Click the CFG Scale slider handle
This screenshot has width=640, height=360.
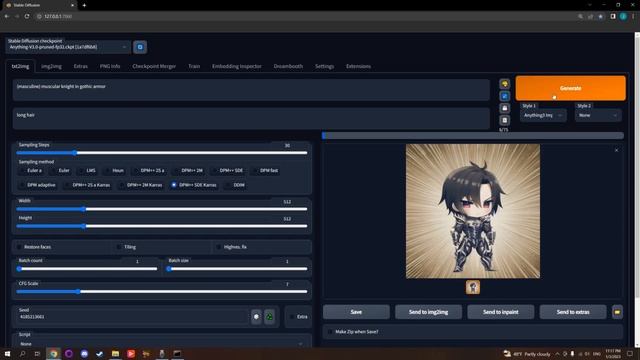78,291
